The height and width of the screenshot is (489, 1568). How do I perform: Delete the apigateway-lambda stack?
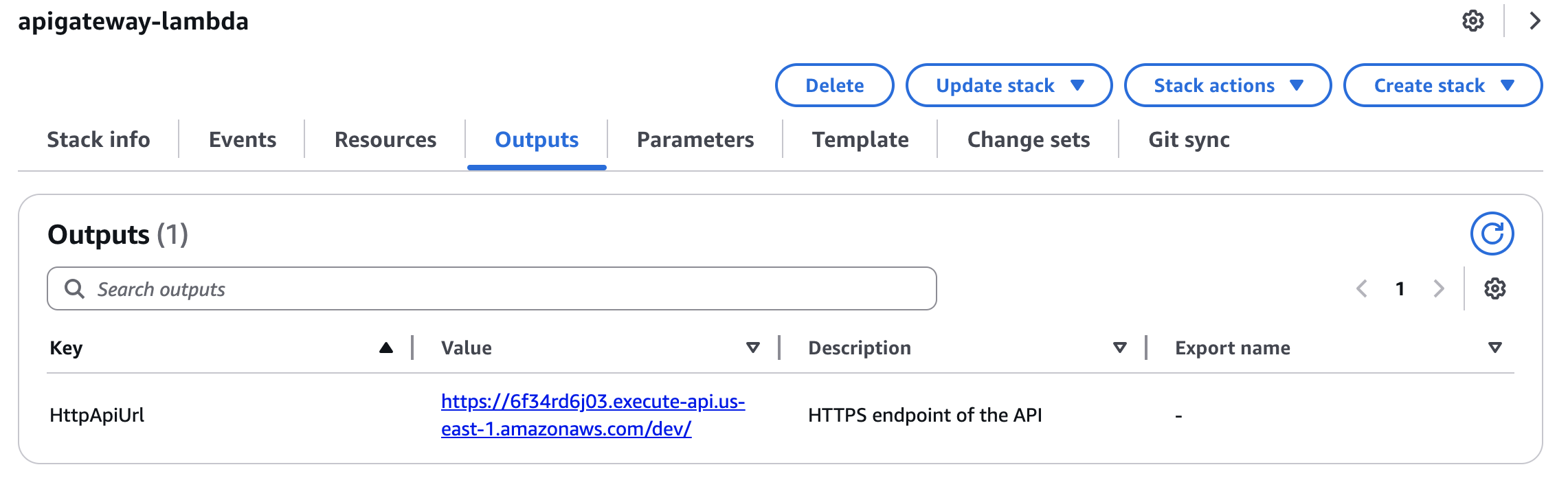[835, 85]
